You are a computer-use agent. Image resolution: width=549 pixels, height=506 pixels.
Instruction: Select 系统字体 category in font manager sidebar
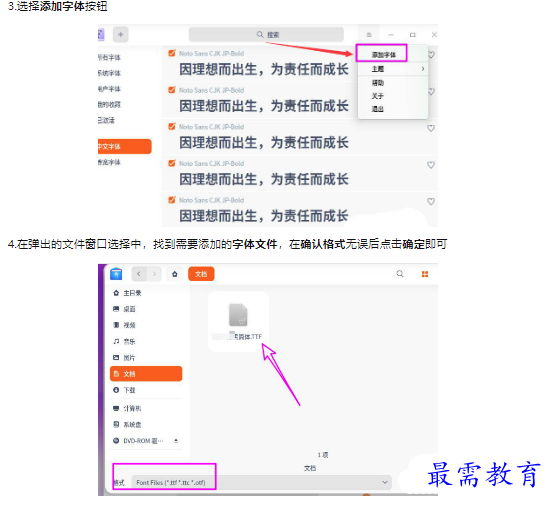109,73
